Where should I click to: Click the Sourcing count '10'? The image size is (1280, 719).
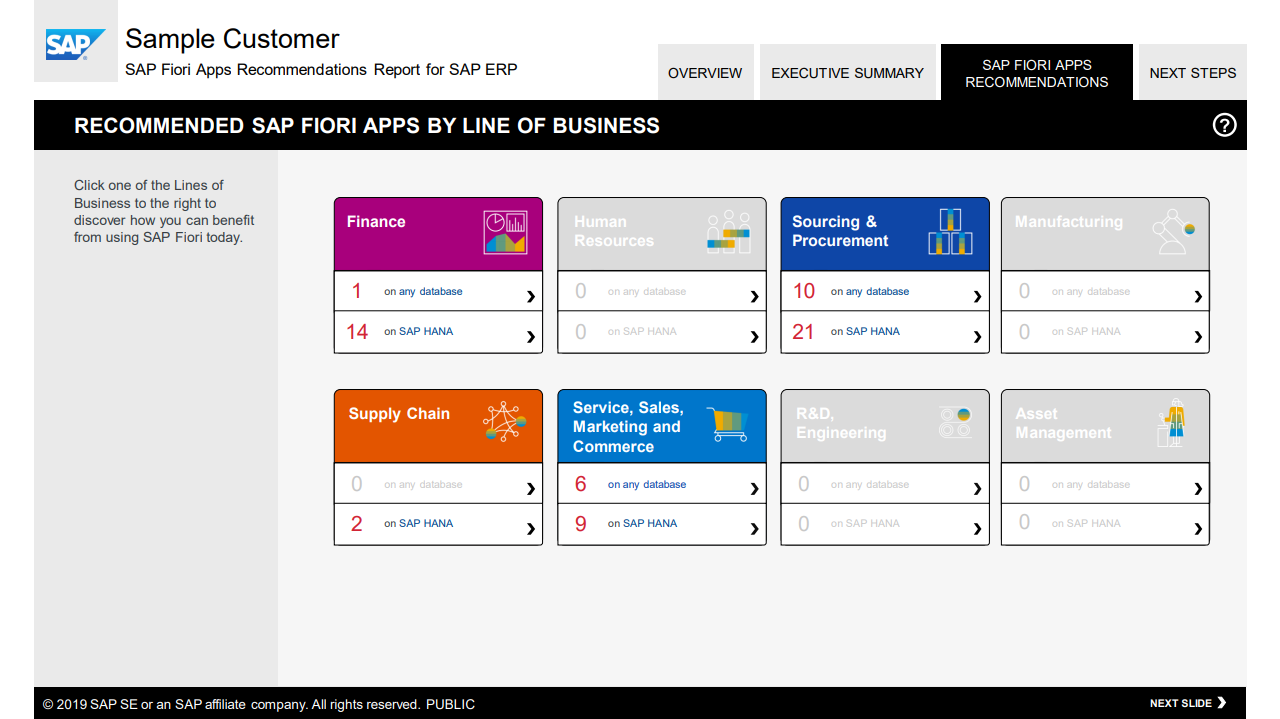[x=804, y=291]
